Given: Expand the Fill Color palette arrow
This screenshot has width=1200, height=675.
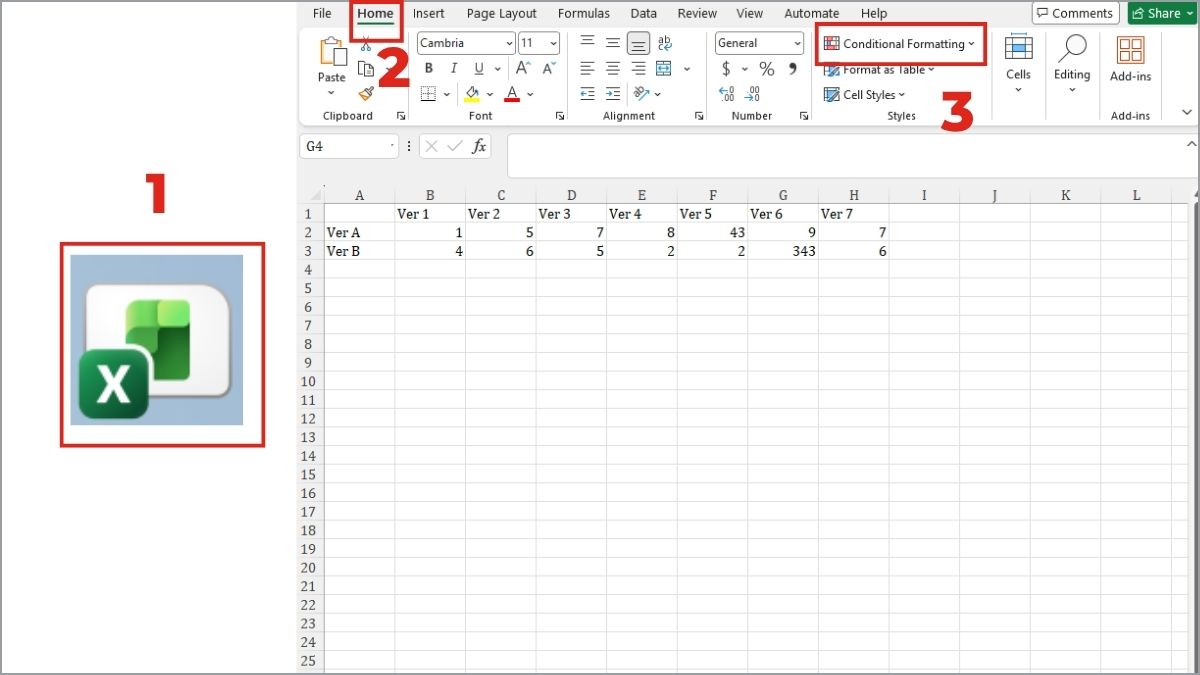Looking at the screenshot, I should pyautogui.click(x=490, y=94).
